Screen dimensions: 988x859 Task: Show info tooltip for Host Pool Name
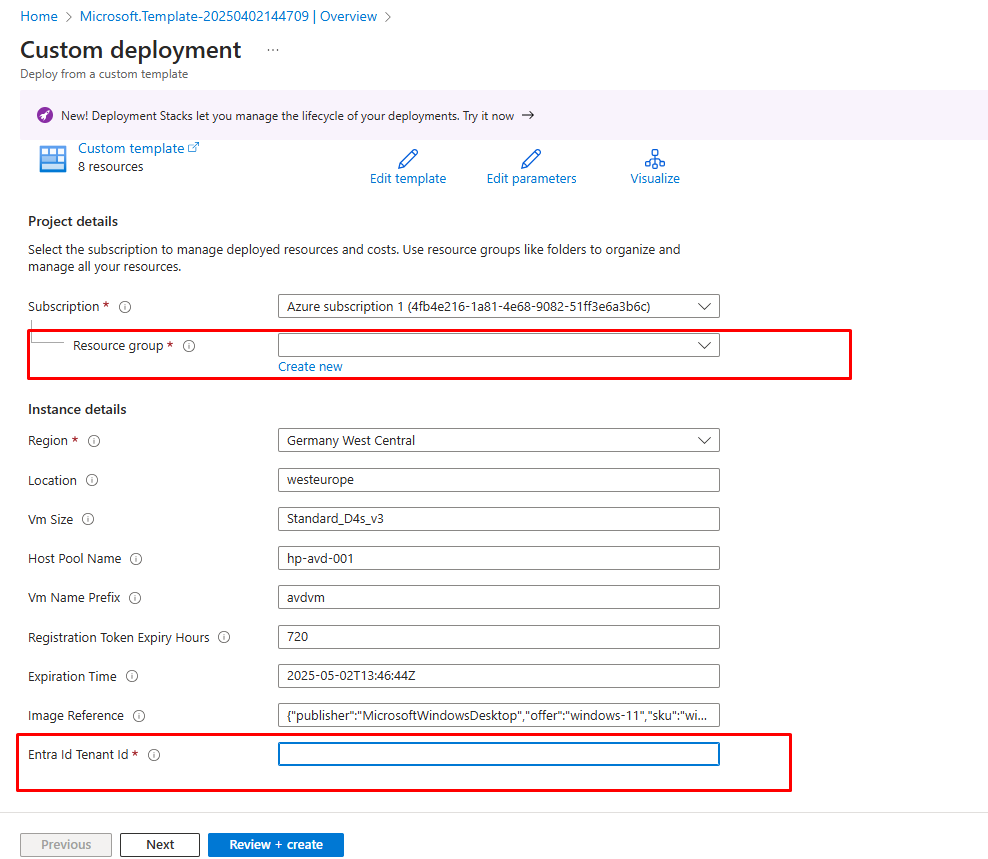[136, 559]
